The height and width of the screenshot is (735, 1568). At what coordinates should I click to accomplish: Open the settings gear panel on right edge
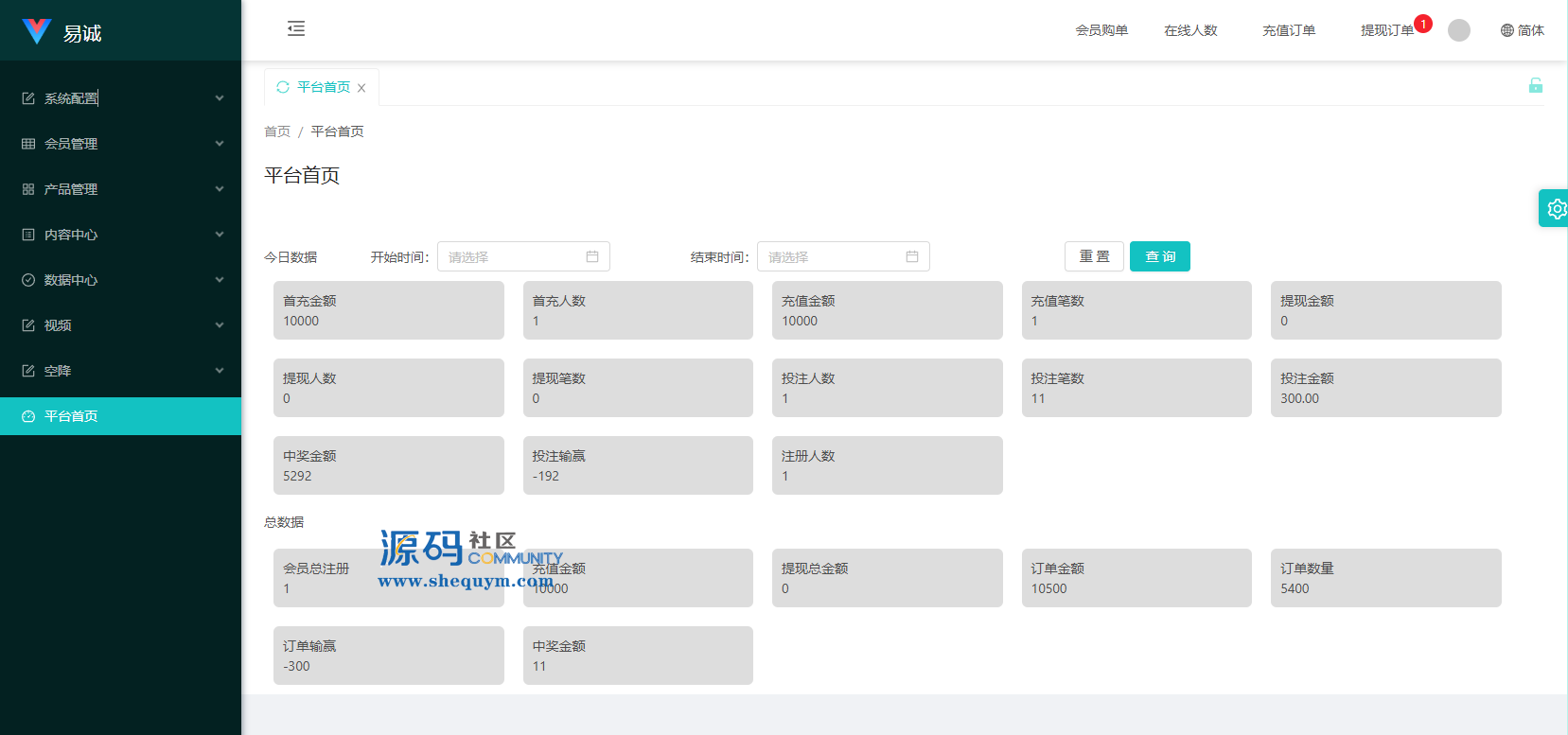1555,208
